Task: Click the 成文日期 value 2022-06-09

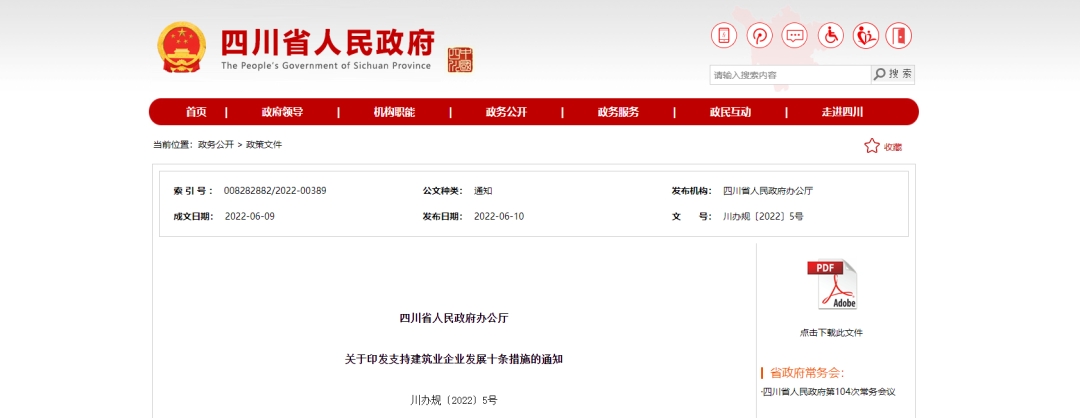Action: coord(250,216)
